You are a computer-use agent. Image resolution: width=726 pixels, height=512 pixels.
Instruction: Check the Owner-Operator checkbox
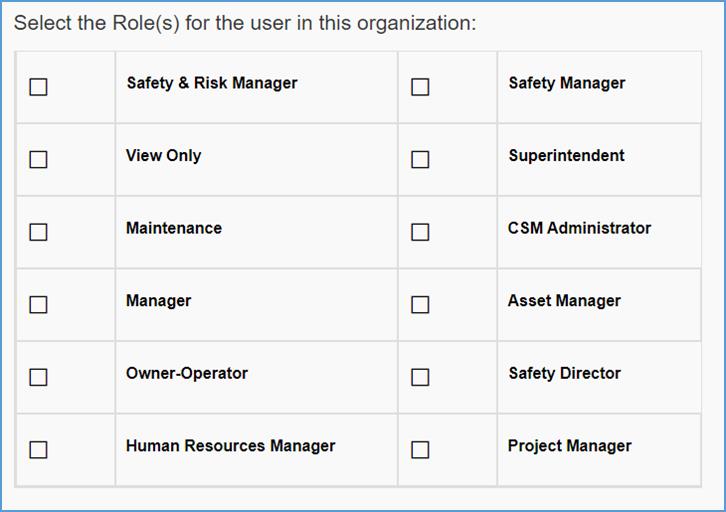pyautogui.click(x=38, y=377)
